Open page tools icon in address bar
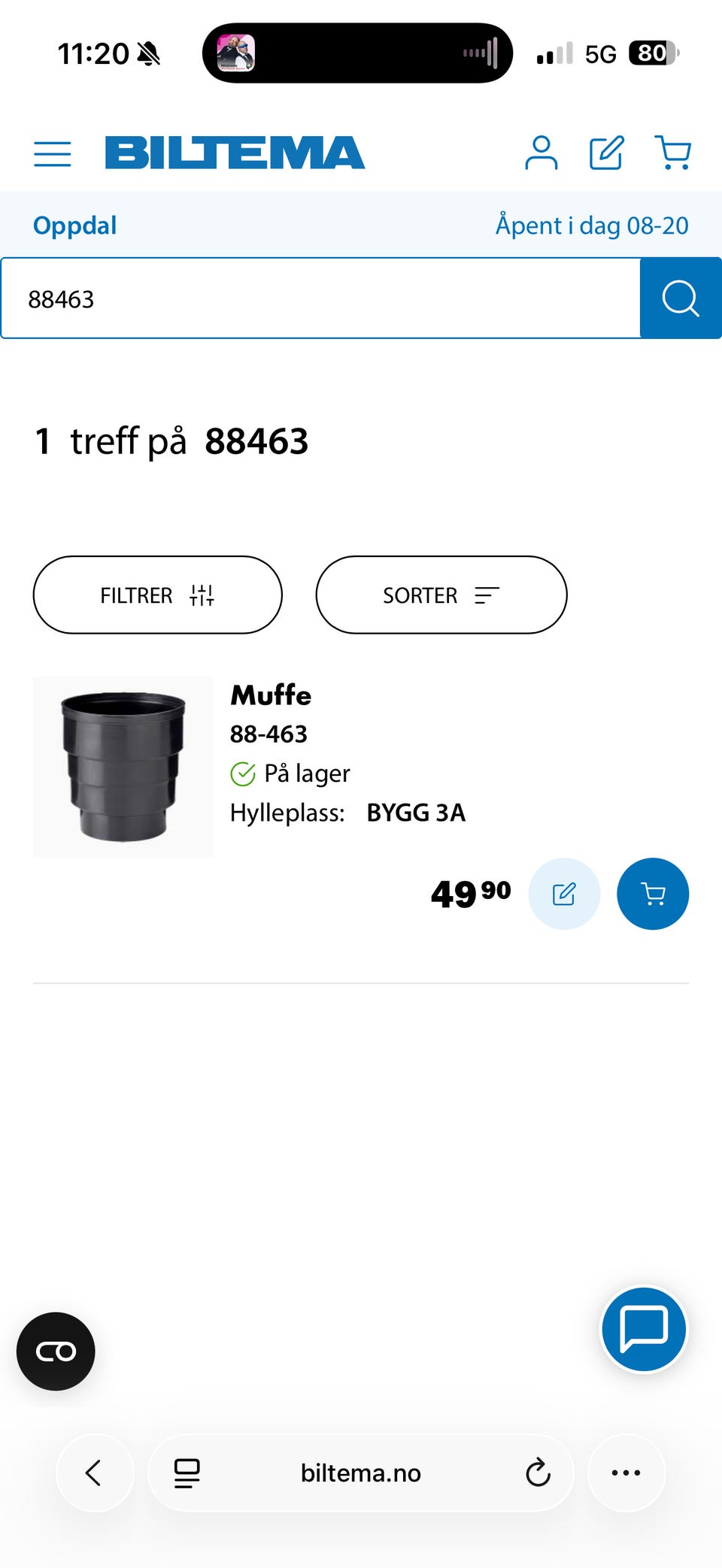Screen dimensions: 722x1568 (187, 1473)
